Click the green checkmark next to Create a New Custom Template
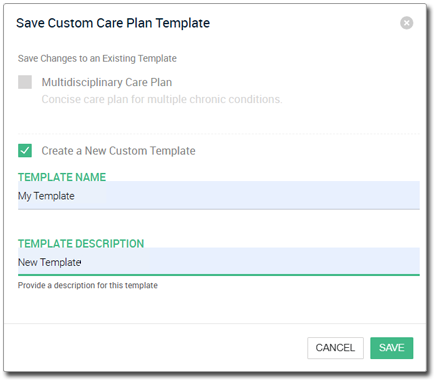The width and height of the screenshot is (435, 381). pyautogui.click(x=25, y=150)
